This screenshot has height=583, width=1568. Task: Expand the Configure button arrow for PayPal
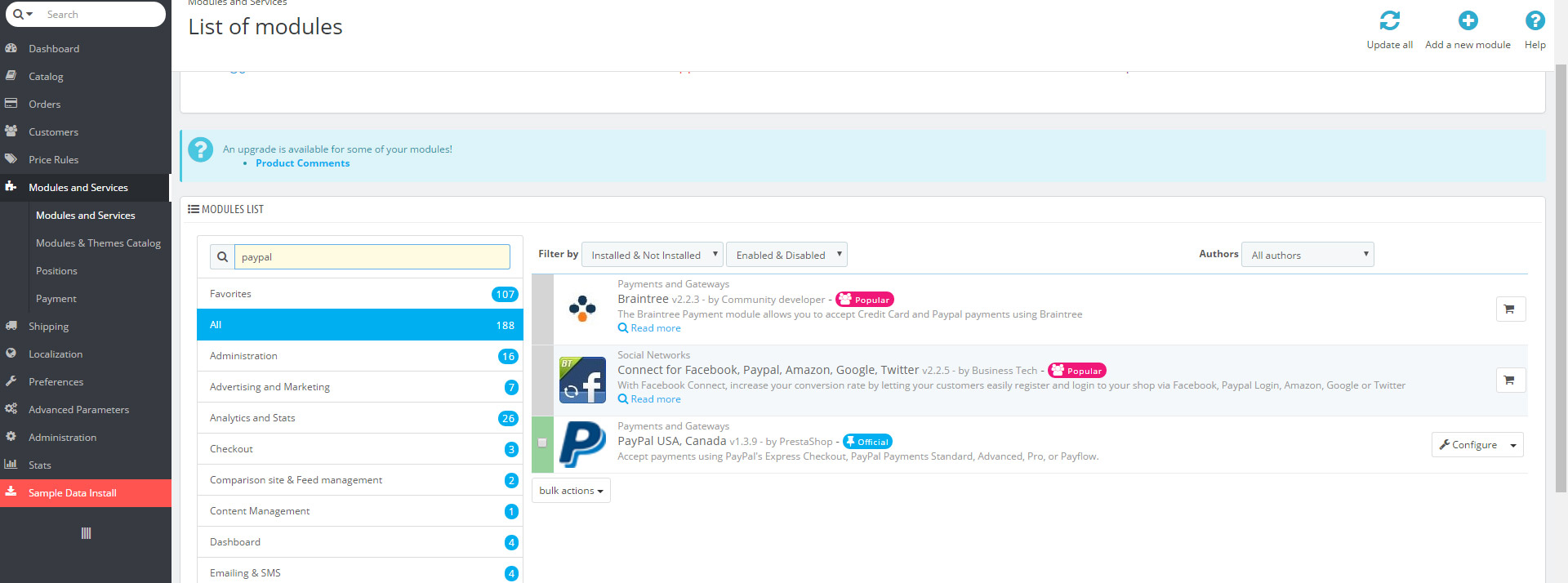[x=1513, y=445]
